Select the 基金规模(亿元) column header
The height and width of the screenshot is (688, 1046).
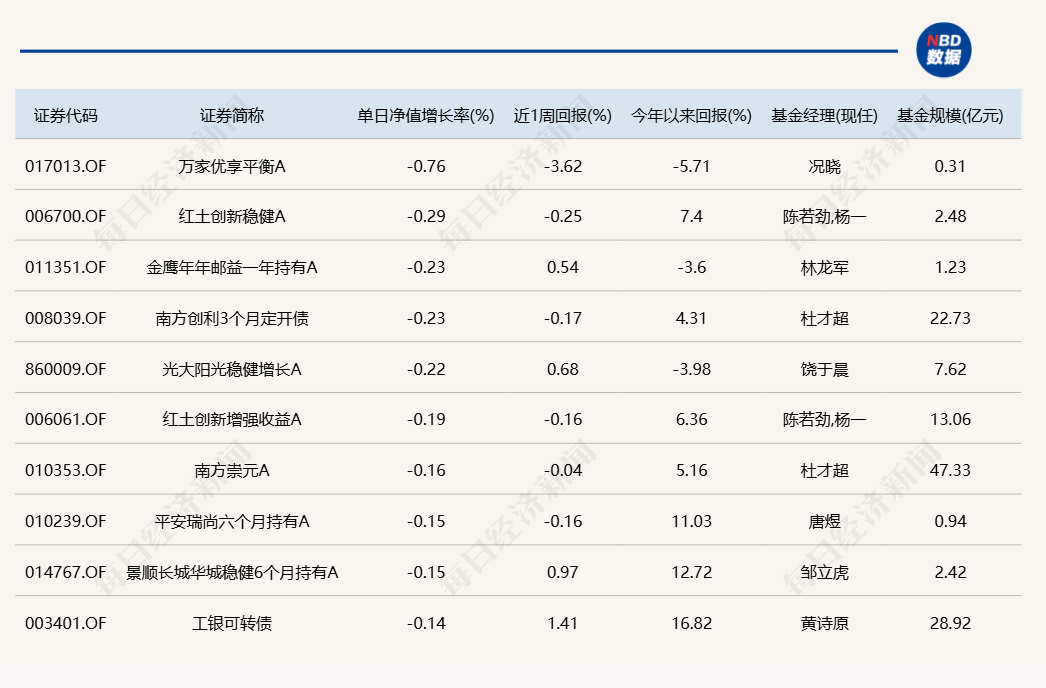(x=950, y=115)
